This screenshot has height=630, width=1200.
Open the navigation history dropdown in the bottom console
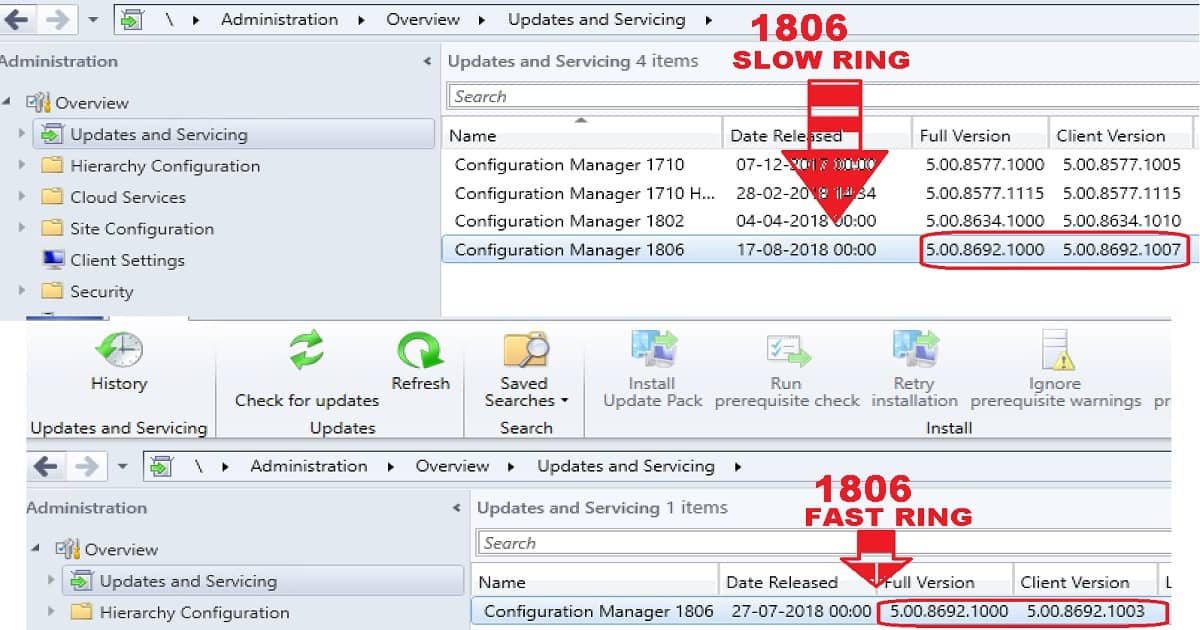122,466
